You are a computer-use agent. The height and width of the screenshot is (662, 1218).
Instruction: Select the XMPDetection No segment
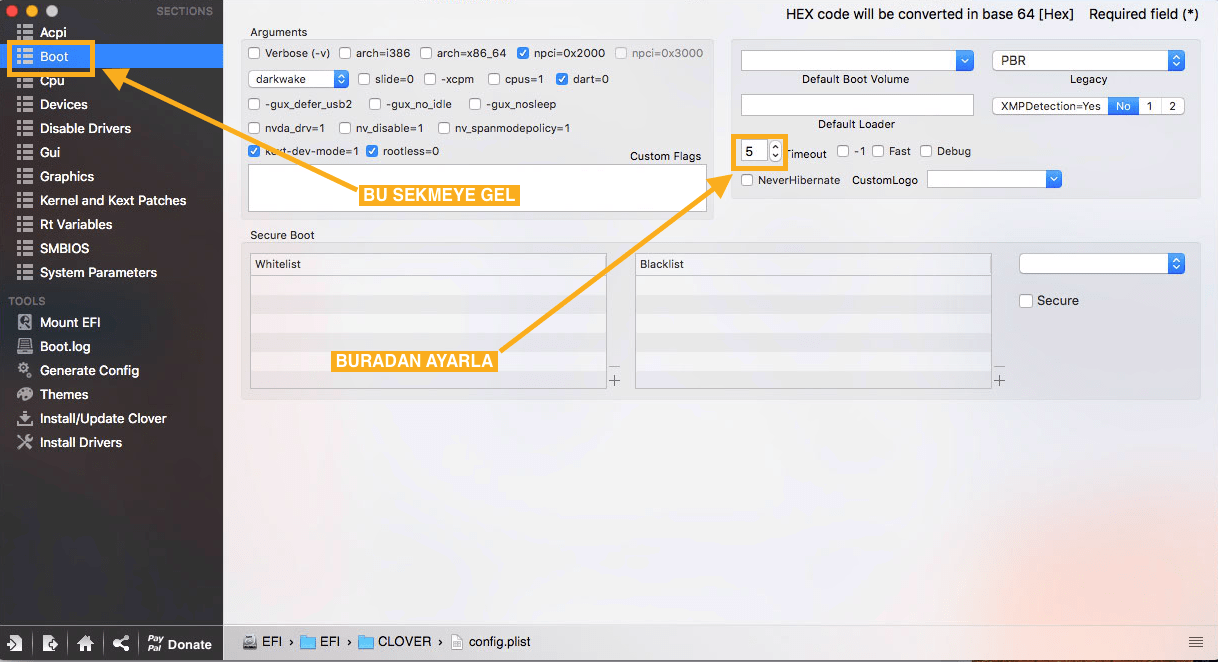(x=1123, y=106)
